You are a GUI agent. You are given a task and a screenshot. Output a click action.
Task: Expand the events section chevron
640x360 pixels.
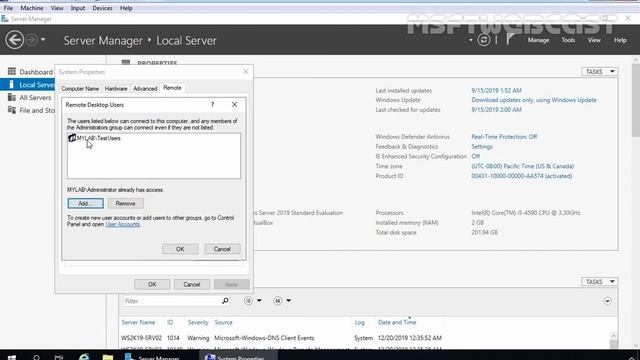pyautogui.click(x=607, y=301)
